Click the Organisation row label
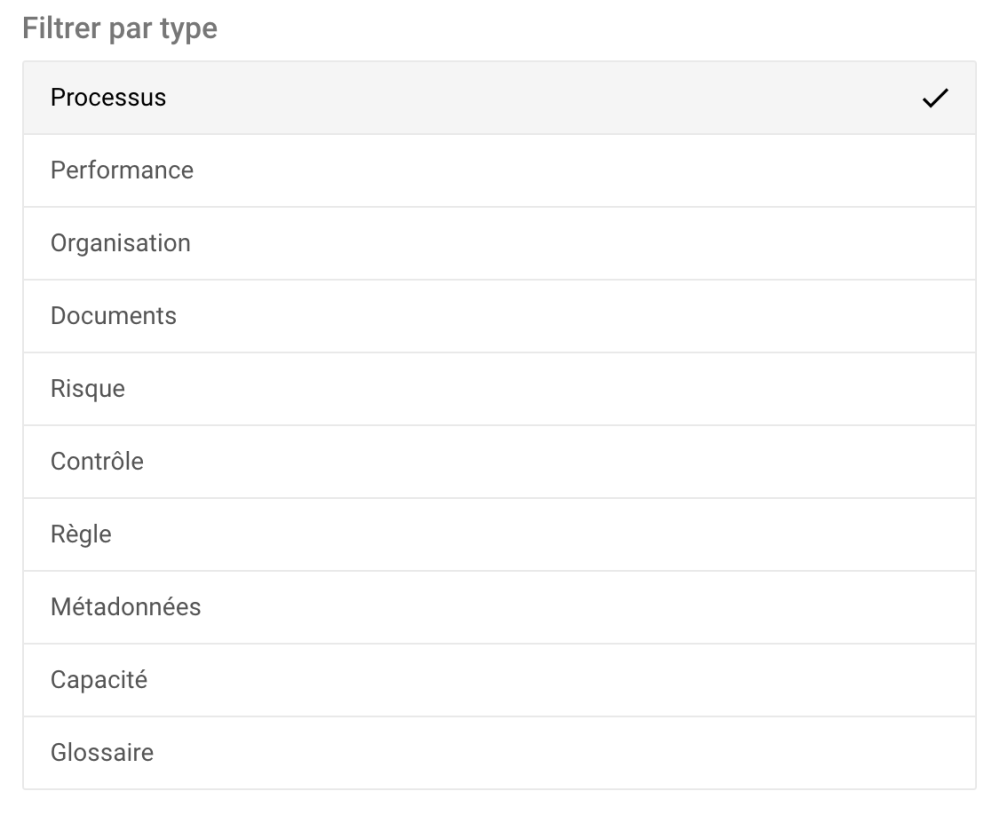1000x815 pixels. click(x=120, y=243)
